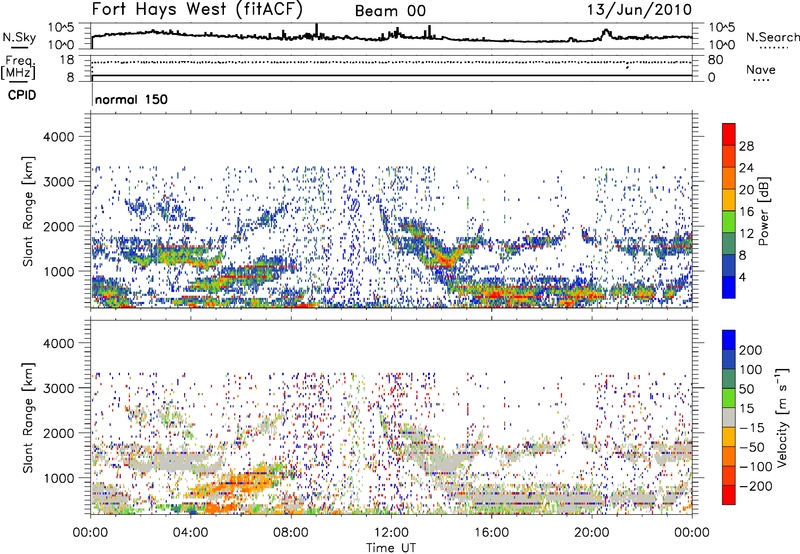
Task: Click the blue bottom segment of Power colorbar
Action: click(729, 287)
